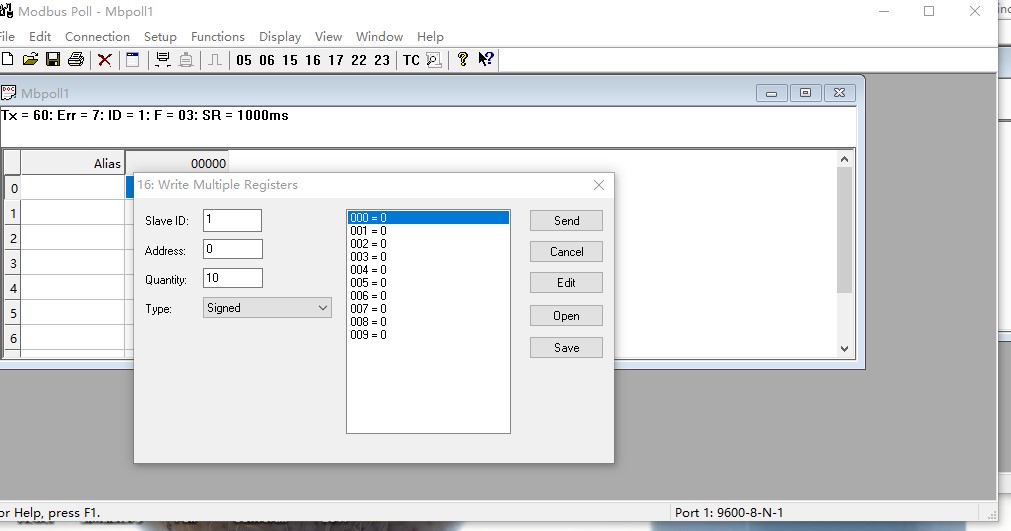Click the yellow question mark About icon
Viewport: 1011px width, 531px height.
pyautogui.click(x=463, y=60)
